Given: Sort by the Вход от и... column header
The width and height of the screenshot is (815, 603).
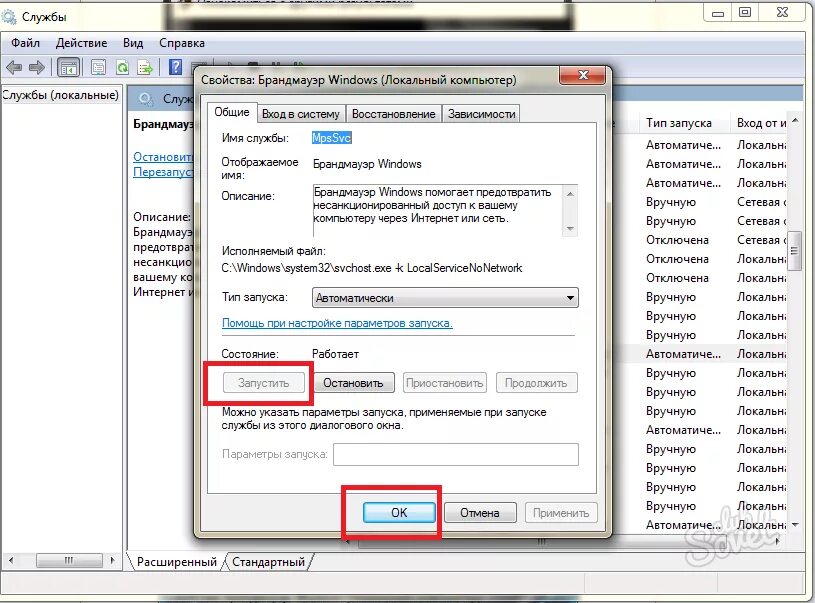Looking at the screenshot, I should (761, 123).
